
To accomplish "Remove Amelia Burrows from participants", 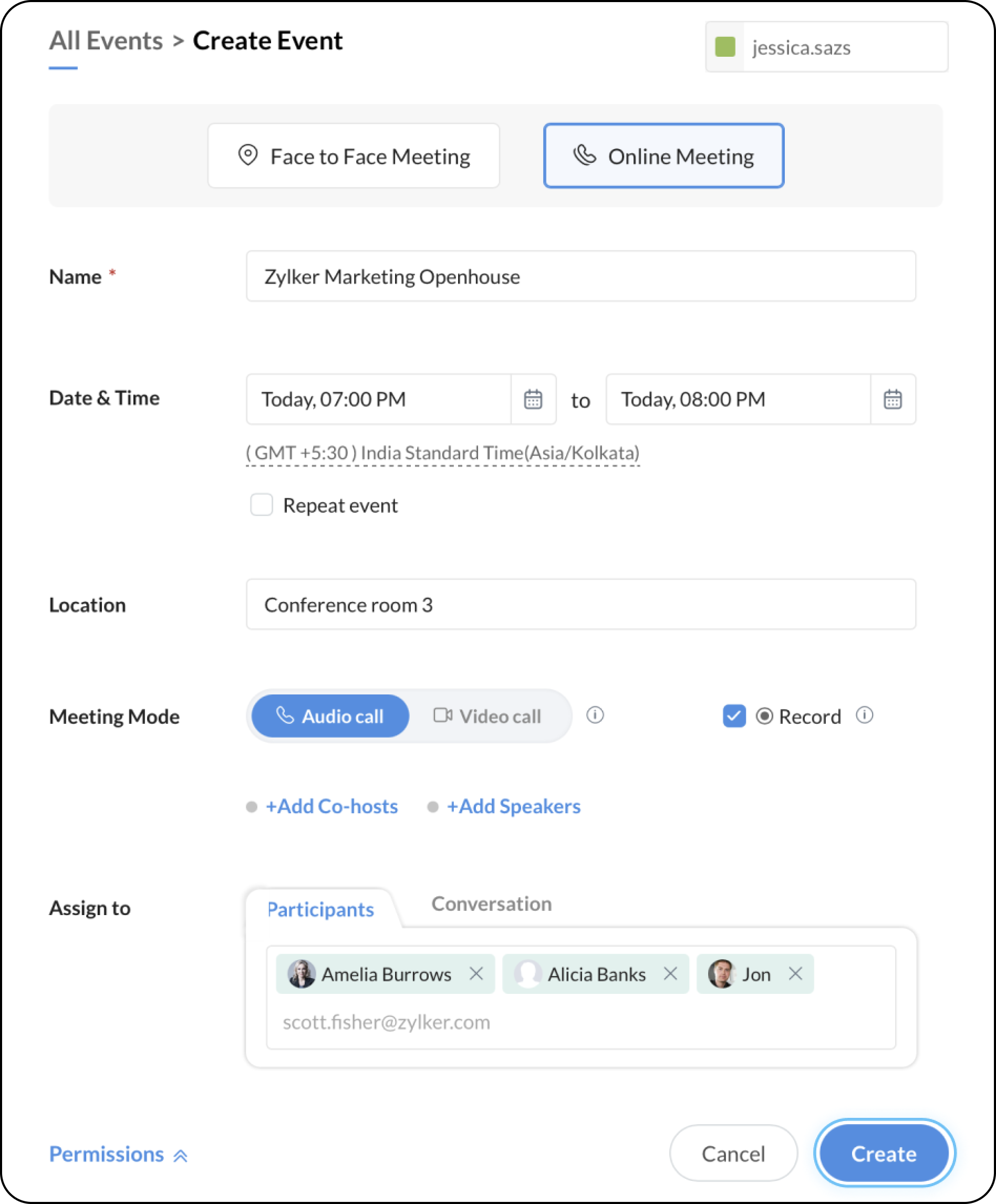I will pos(476,973).
